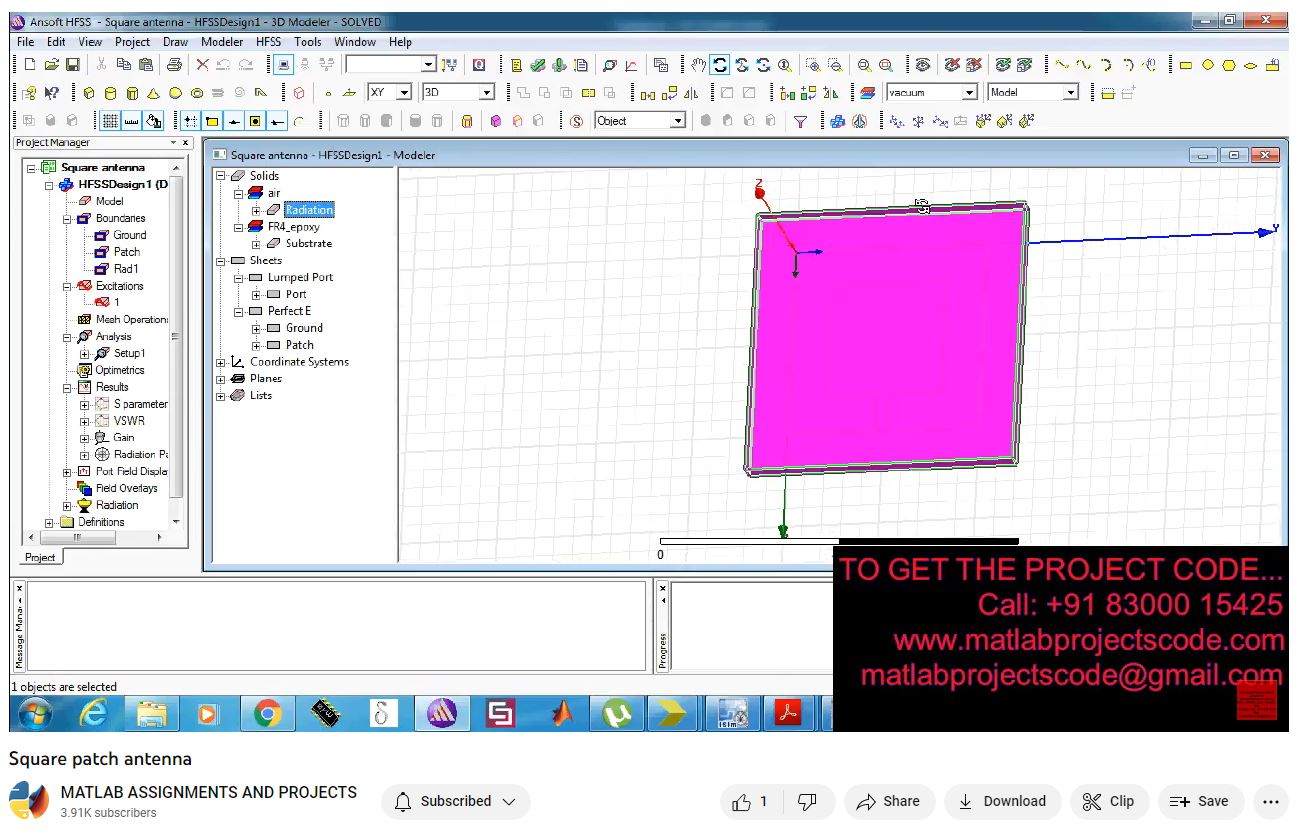Click the Print icon in the toolbar
1300x833 pixels.
click(x=175, y=65)
